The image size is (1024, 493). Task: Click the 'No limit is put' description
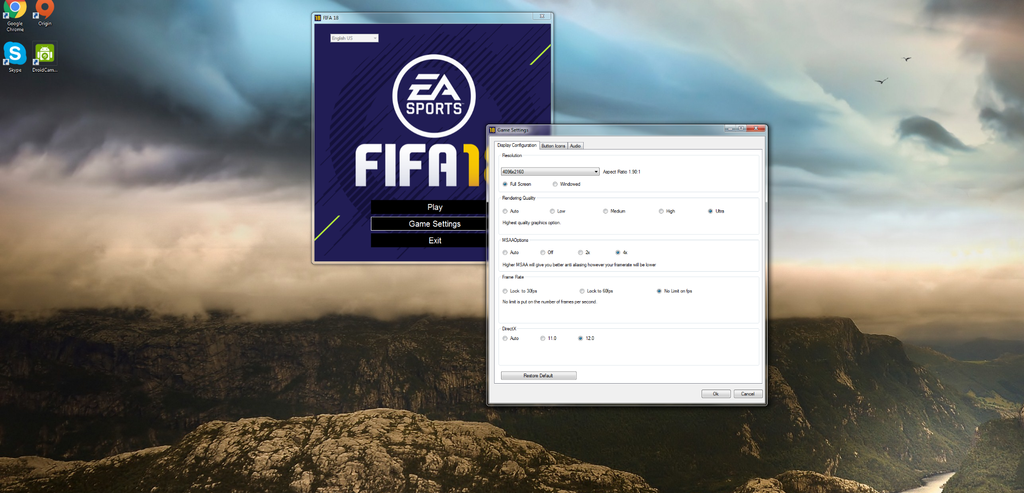549,302
